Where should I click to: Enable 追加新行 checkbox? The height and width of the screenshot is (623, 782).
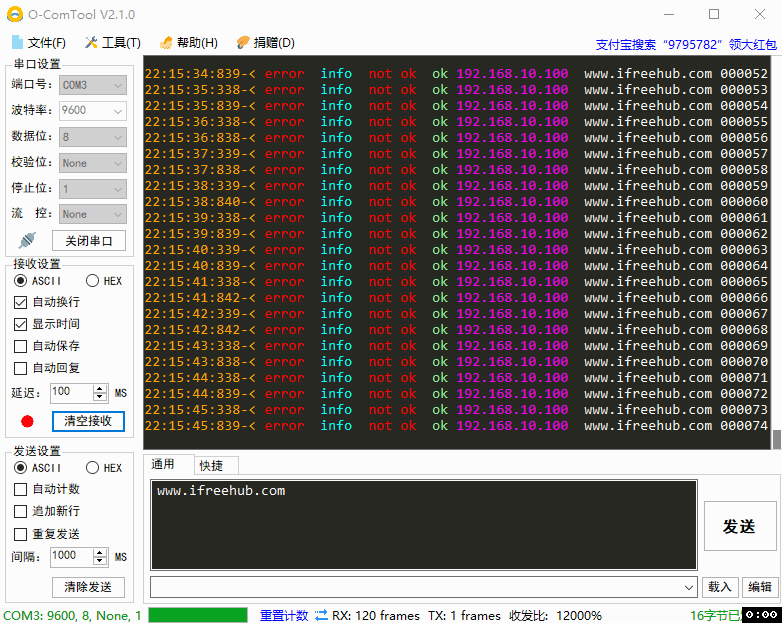(x=20, y=511)
